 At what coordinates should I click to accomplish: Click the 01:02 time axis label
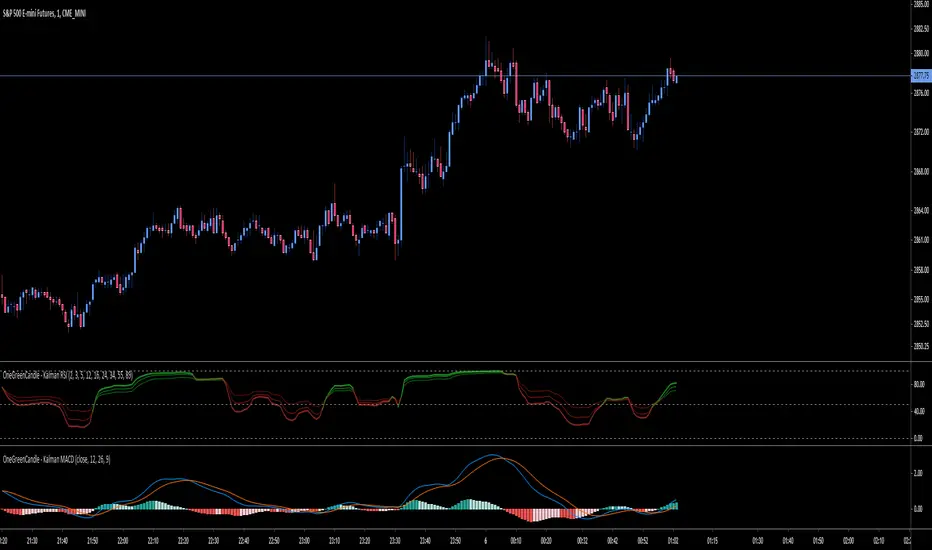point(673,541)
